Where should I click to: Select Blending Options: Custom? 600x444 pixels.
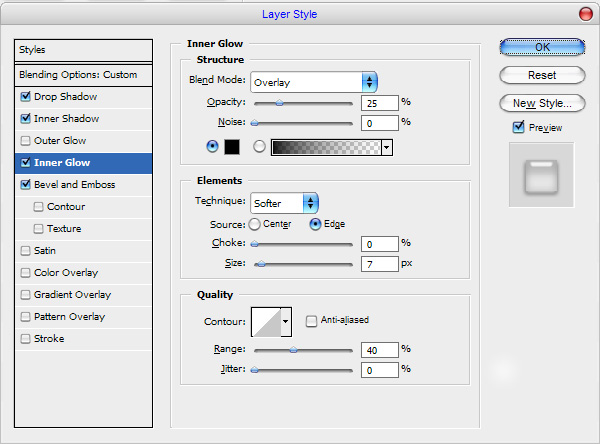point(83,75)
